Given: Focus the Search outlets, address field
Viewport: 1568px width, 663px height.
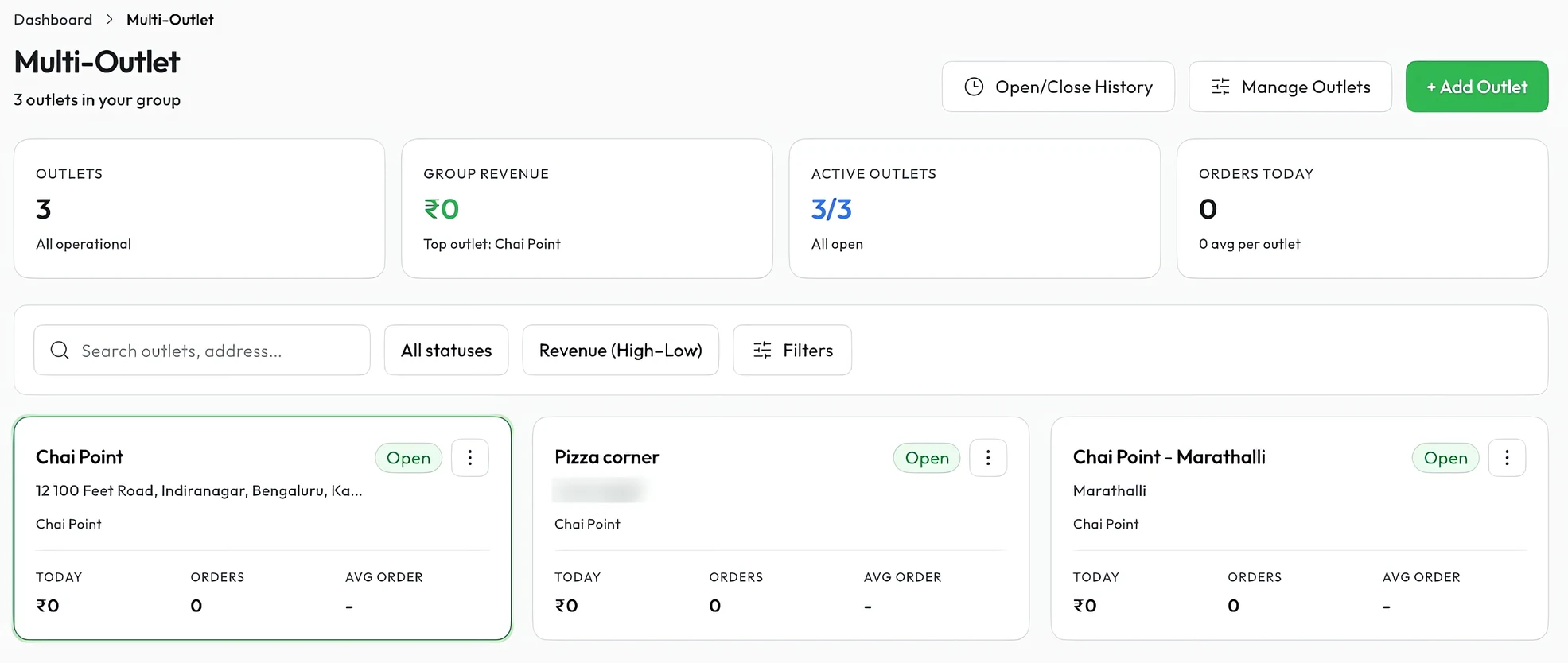Looking at the screenshot, I should pos(202,350).
